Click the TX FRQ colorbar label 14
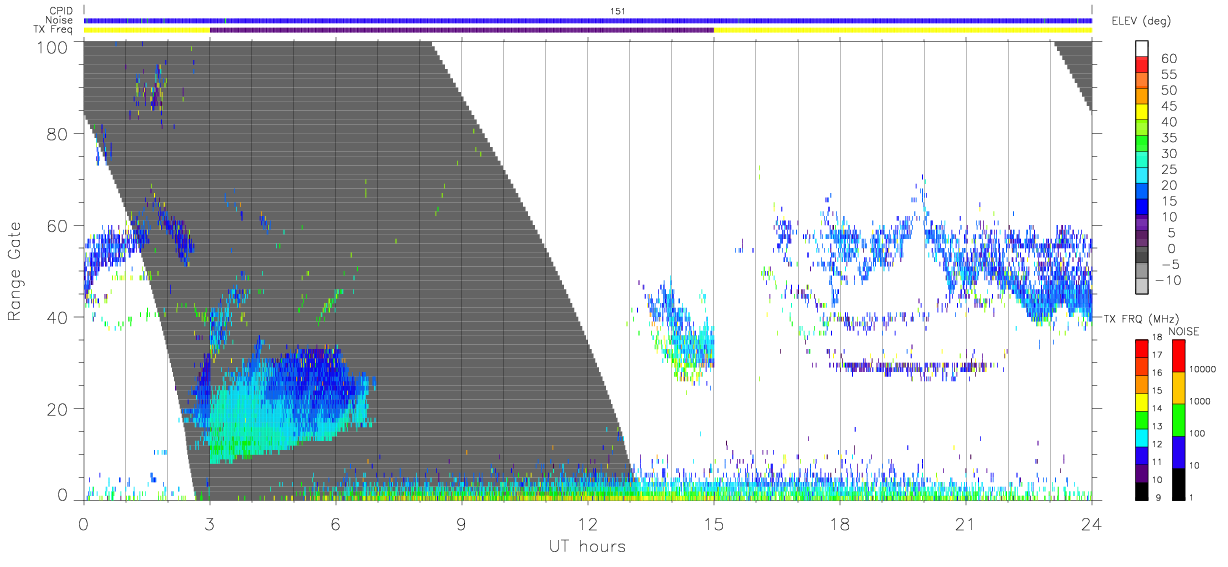 click(x=1157, y=410)
